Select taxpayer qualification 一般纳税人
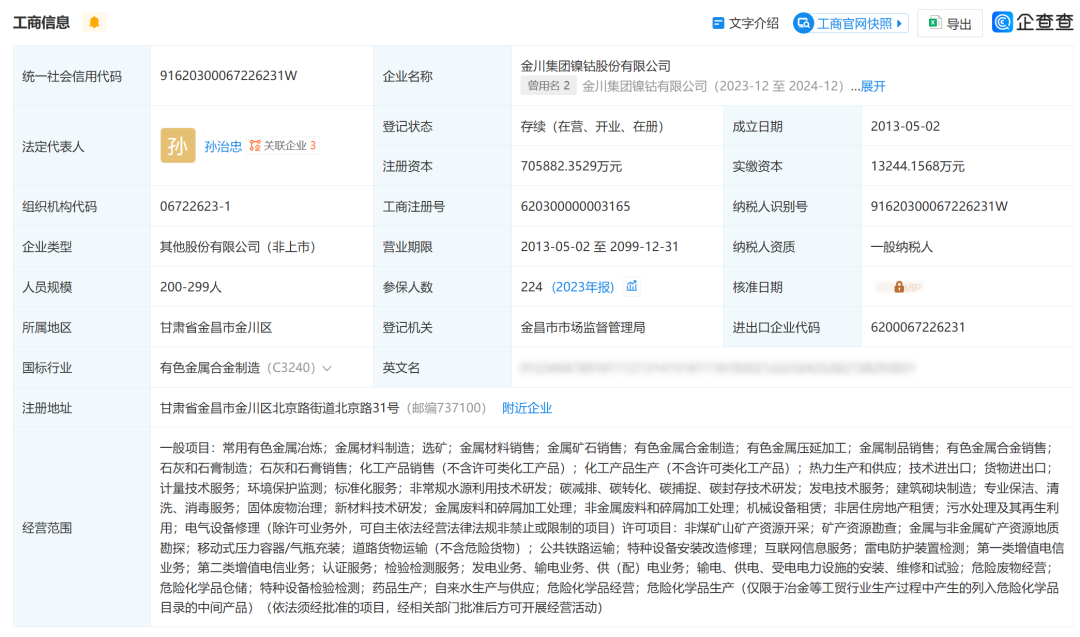1080x637 pixels. tap(902, 247)
